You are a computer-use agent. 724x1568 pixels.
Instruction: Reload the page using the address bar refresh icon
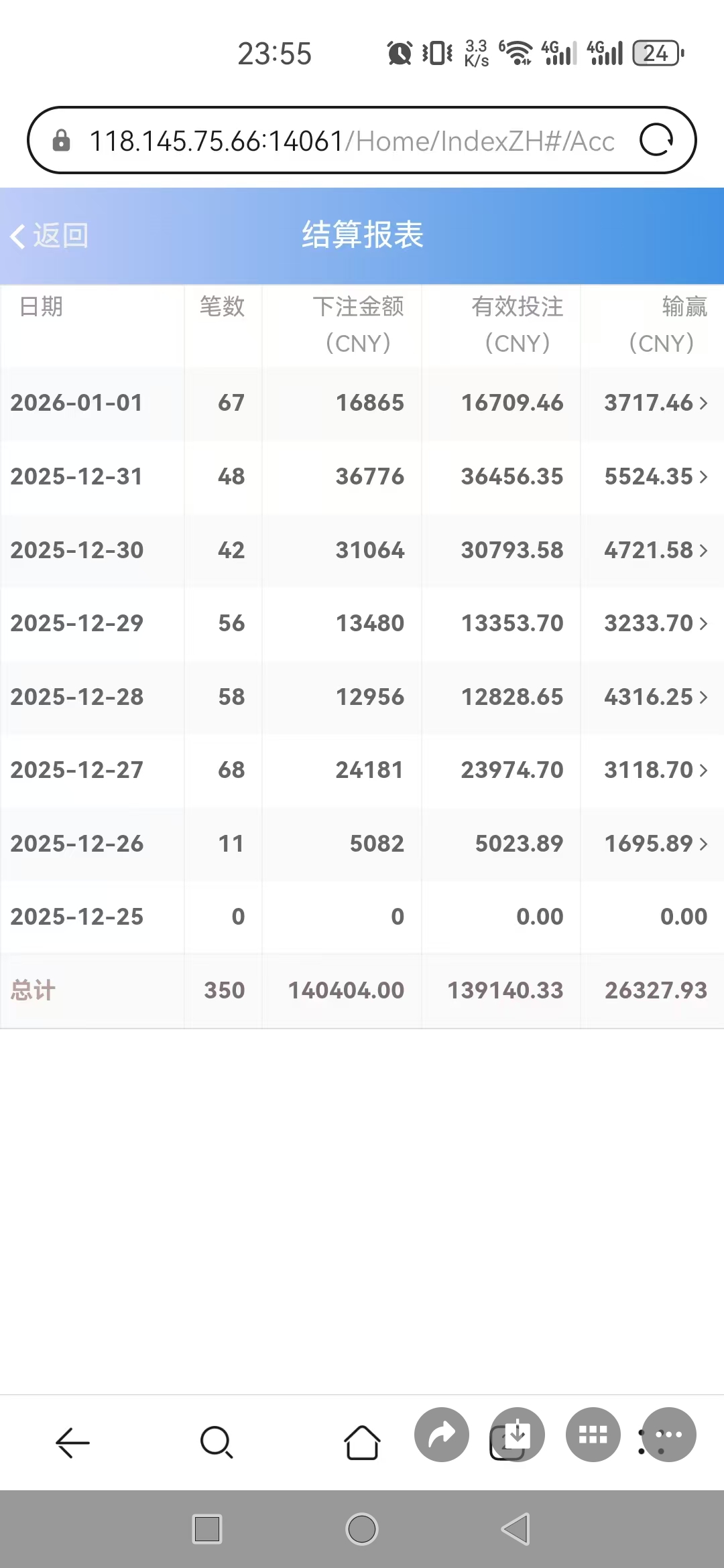point(656,140)
